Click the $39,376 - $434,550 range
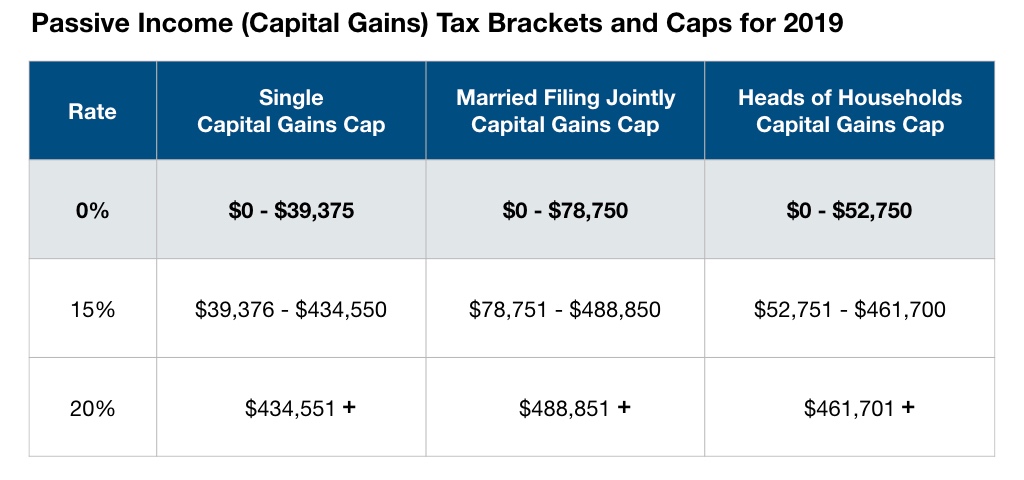The height and width of the screenshot is (480, 1024). pyautogui.click(x=291, y=310)
